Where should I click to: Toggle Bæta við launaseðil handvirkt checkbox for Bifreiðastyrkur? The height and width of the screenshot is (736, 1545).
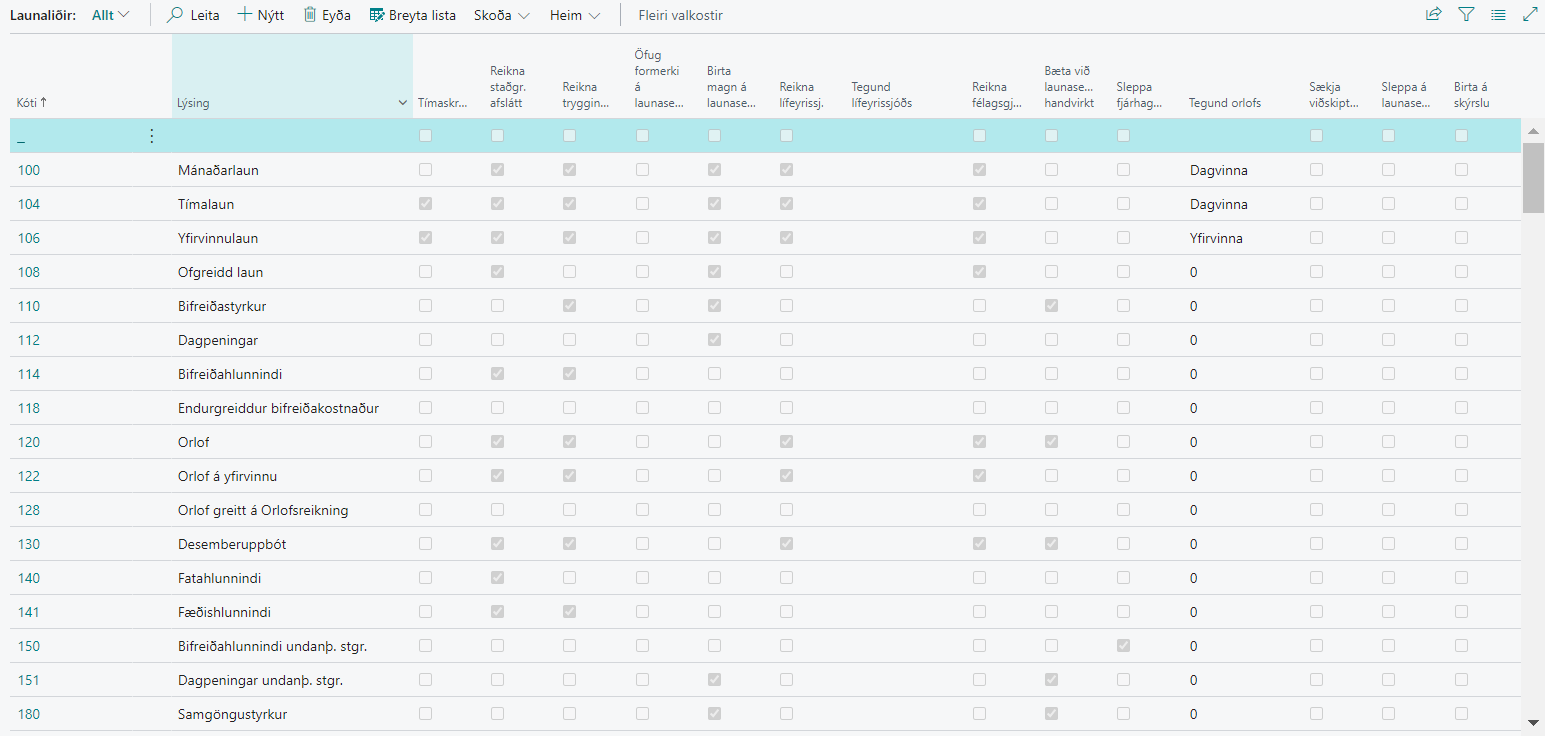(1051, 306)
